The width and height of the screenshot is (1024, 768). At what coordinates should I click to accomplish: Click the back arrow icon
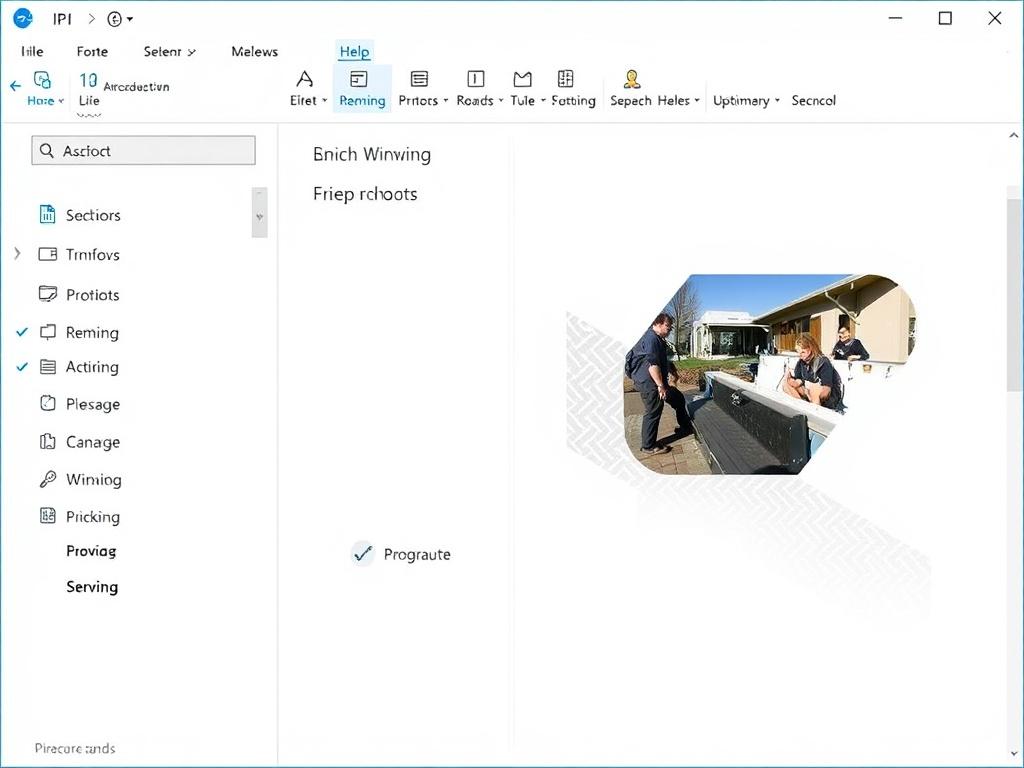(x=16, y=86)
